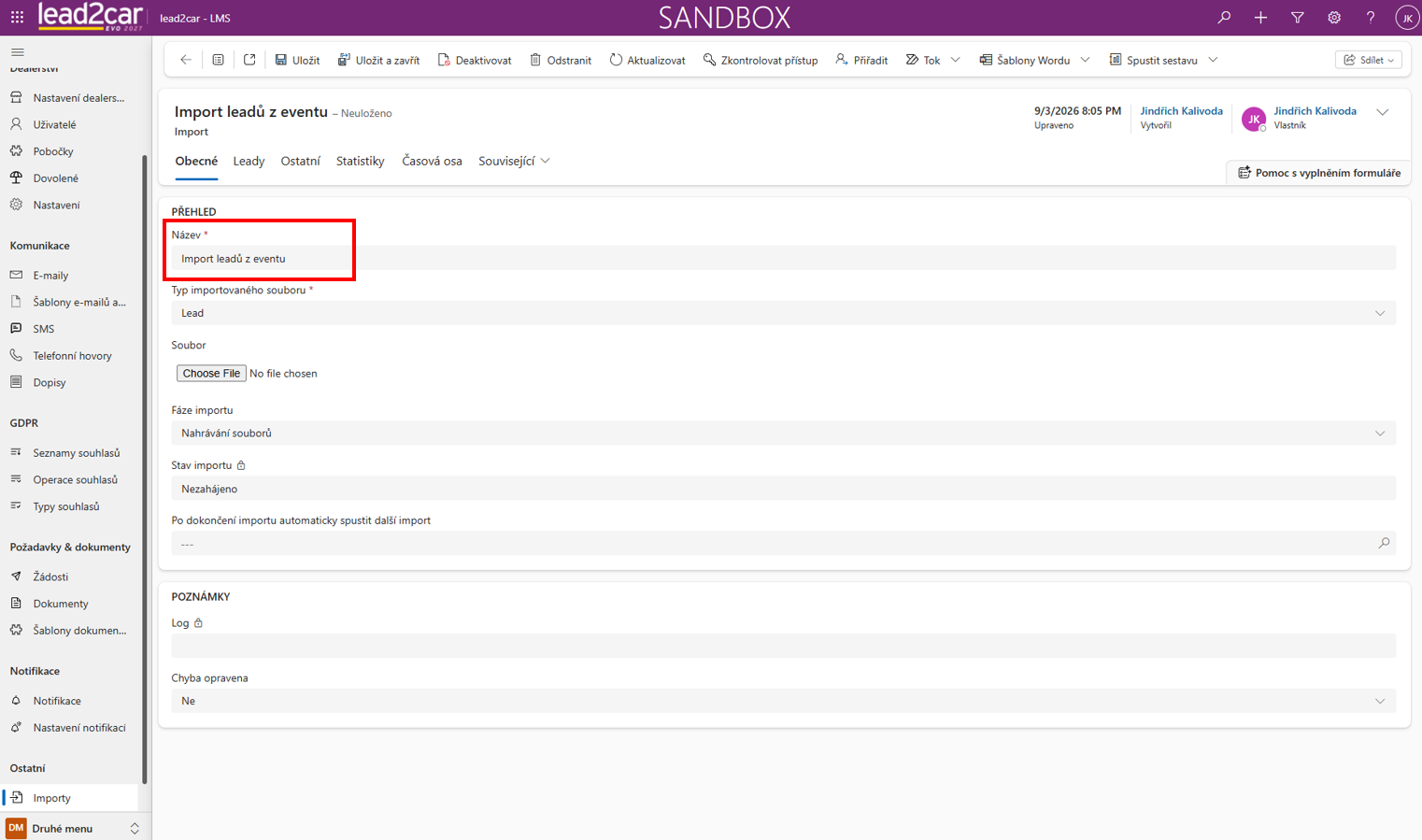Viewport: 1422px width, 840px height.
Task: Click the lookup search icon for next import
Action: (x=1384, y=544)
